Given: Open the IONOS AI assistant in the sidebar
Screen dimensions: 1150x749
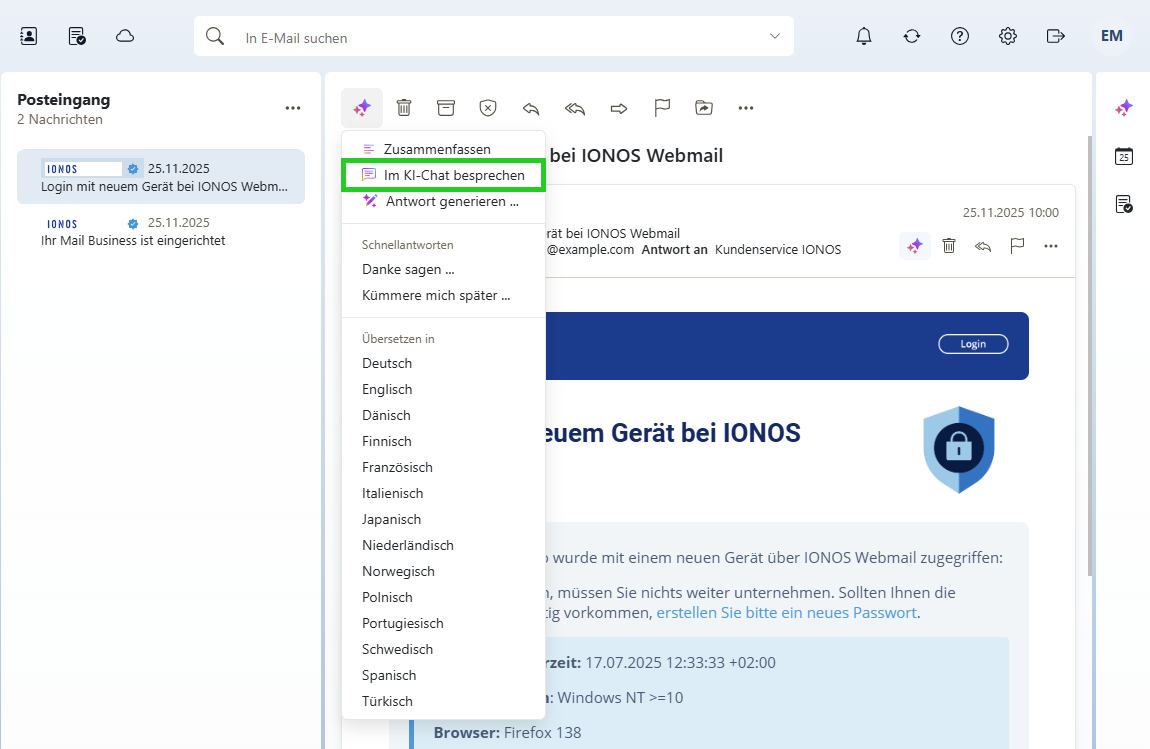Looking at the screenshot, I should (x=1124, y=107).
